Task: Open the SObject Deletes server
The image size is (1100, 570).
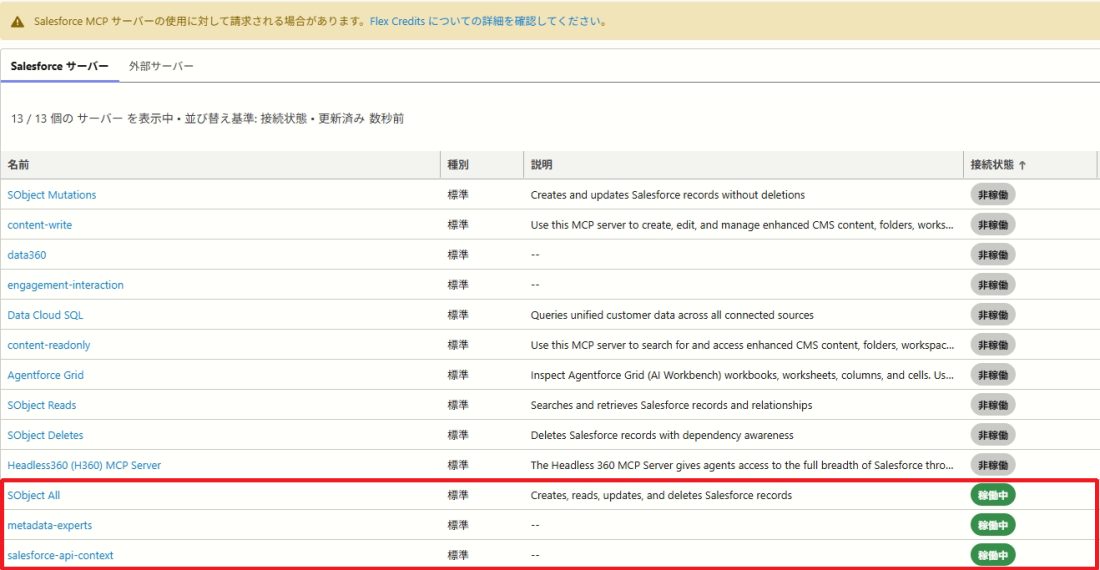Action: pyautogui.click(x=45, y=435)
